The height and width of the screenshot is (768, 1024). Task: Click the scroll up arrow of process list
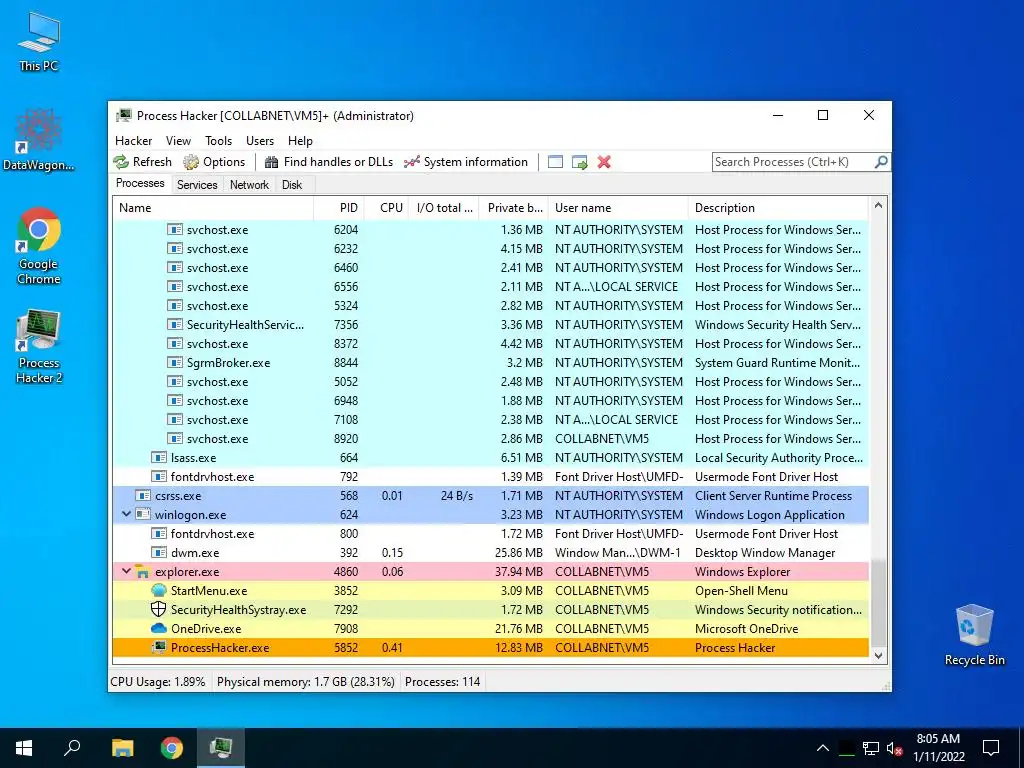(878, 205)
